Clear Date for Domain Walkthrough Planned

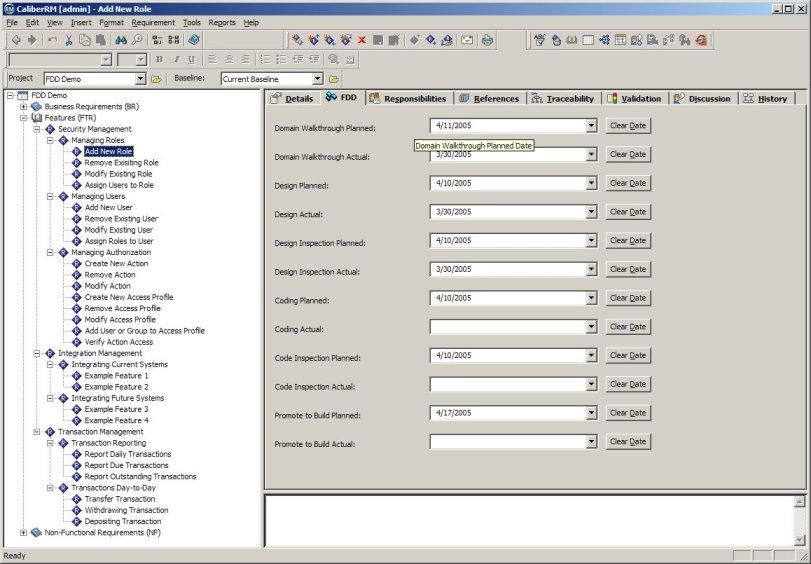[628, 126]
